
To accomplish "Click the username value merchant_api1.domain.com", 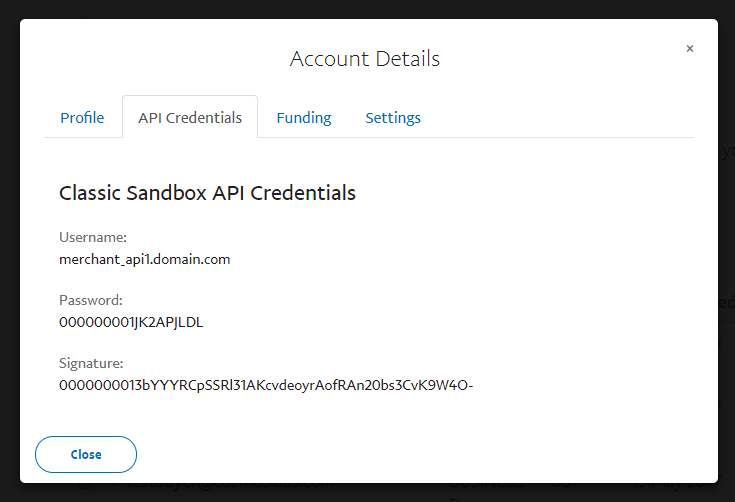I will pyautogui.click(x=145, y=259).
